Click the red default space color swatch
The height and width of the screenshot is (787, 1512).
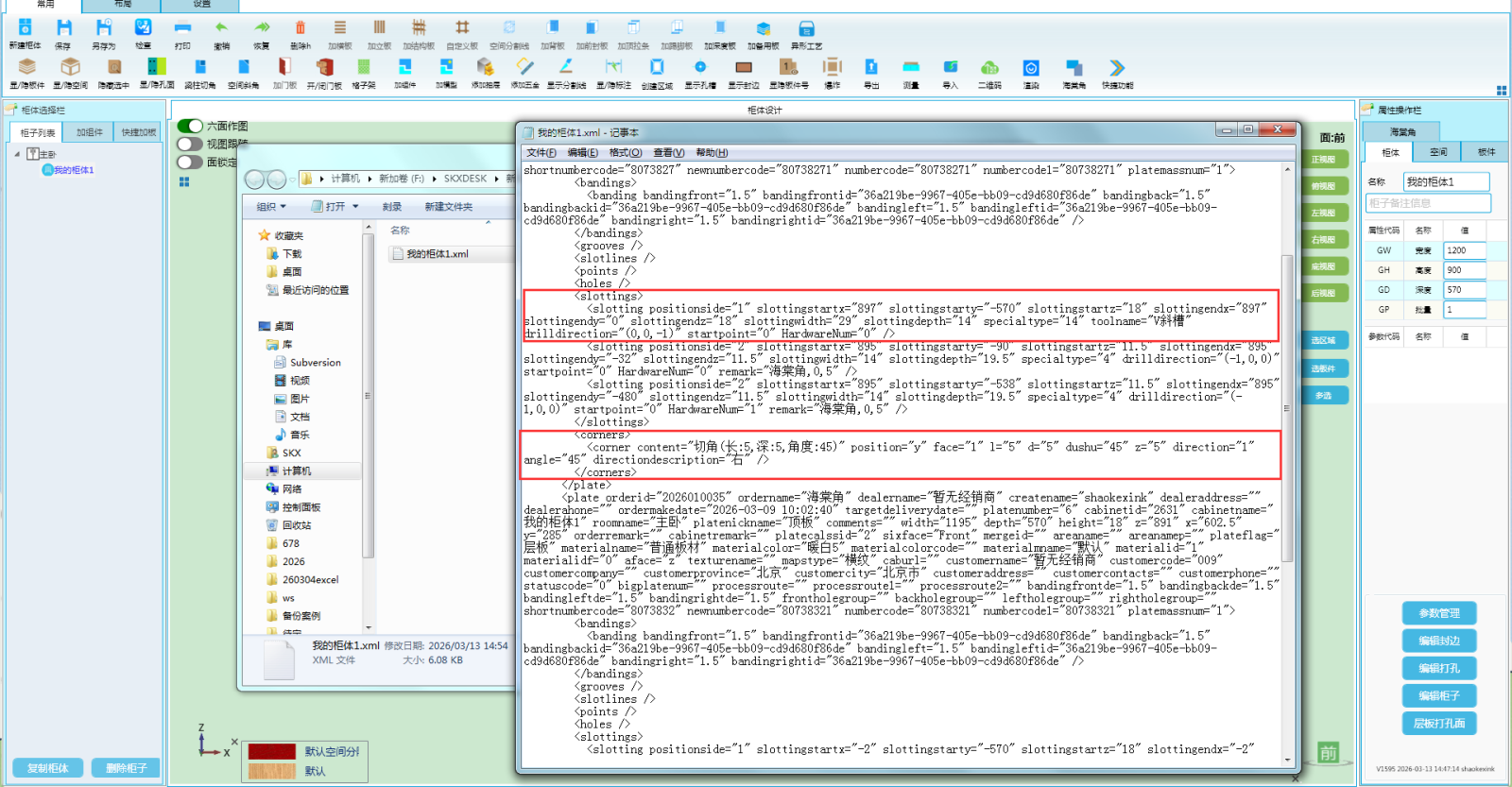pyautogui.click(x=272, y=751)
